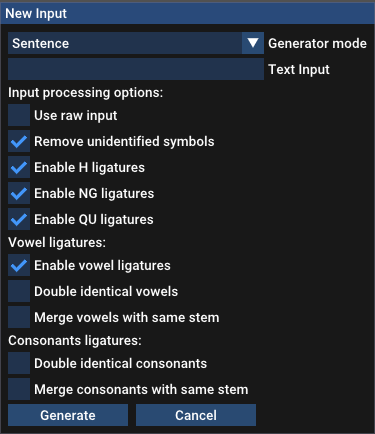Toggle off Enable NG ligatures
Screen dimensions: 375x434
coord(19,193)
